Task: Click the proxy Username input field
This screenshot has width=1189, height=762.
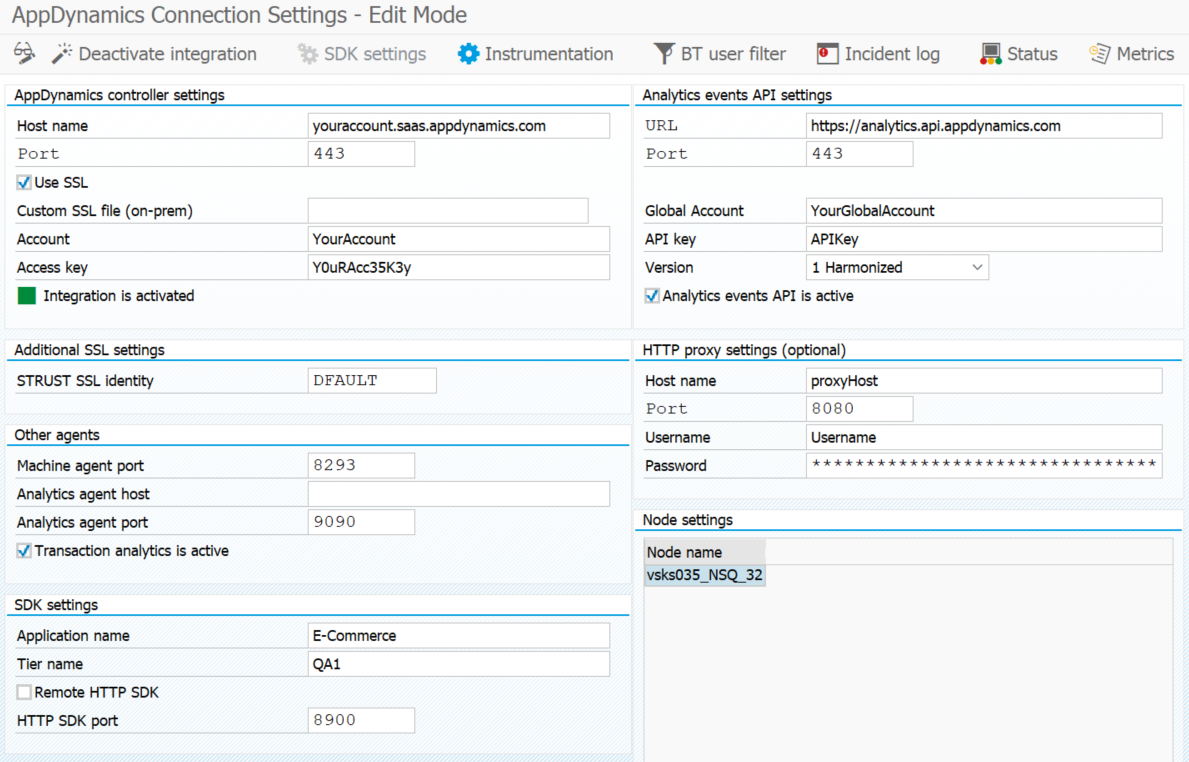Action: click(984, 437)
